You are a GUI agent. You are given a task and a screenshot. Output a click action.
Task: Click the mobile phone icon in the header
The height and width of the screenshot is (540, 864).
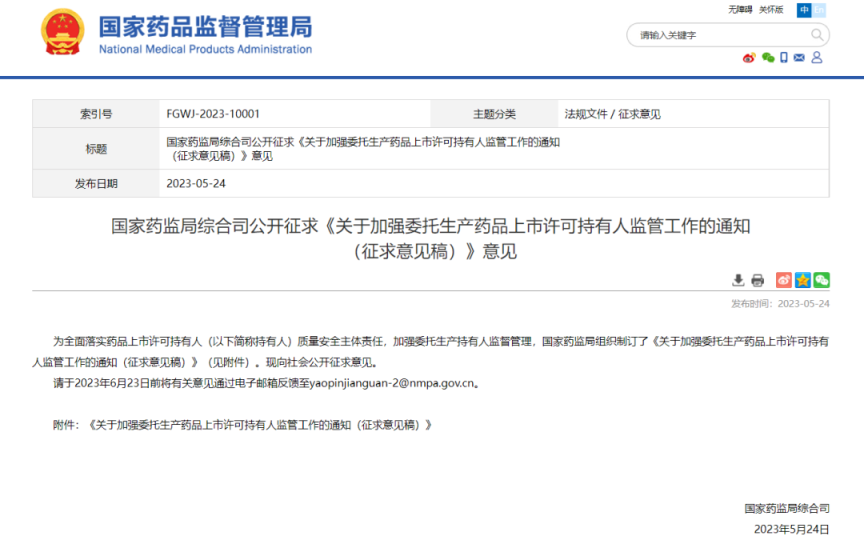tap(784, 58)
